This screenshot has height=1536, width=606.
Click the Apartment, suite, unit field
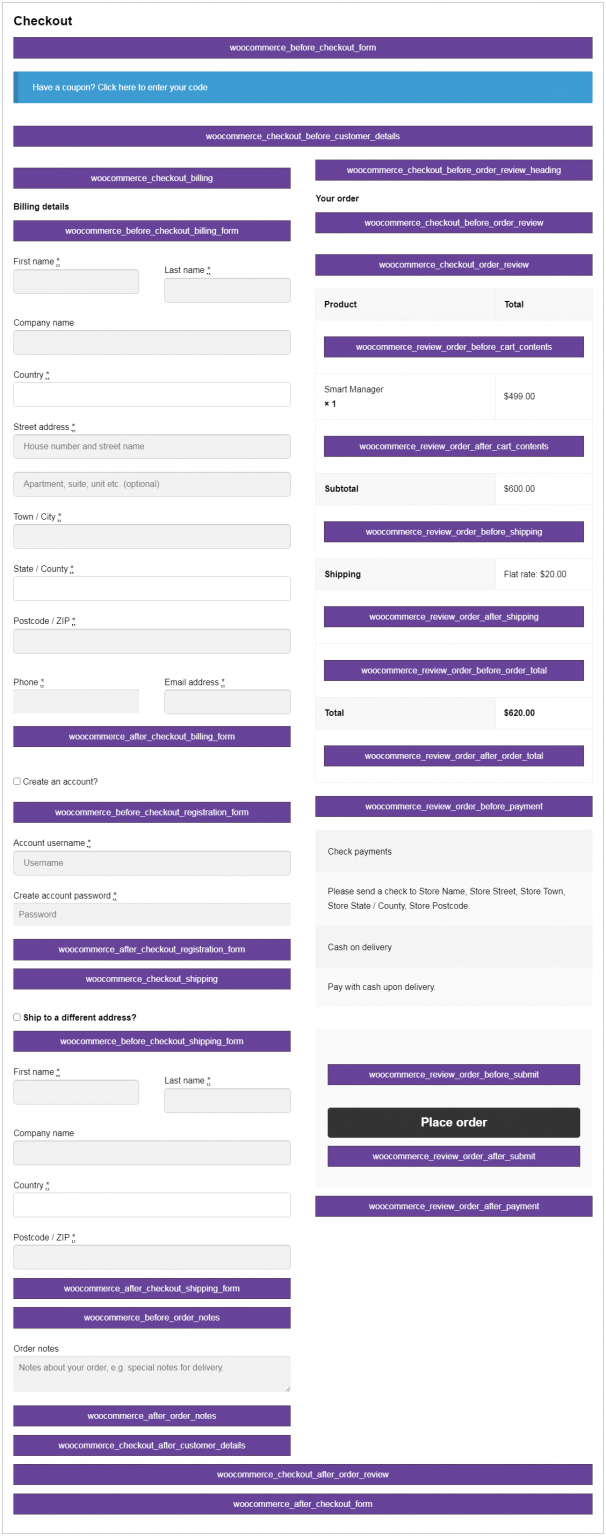[x=151, y=484]
